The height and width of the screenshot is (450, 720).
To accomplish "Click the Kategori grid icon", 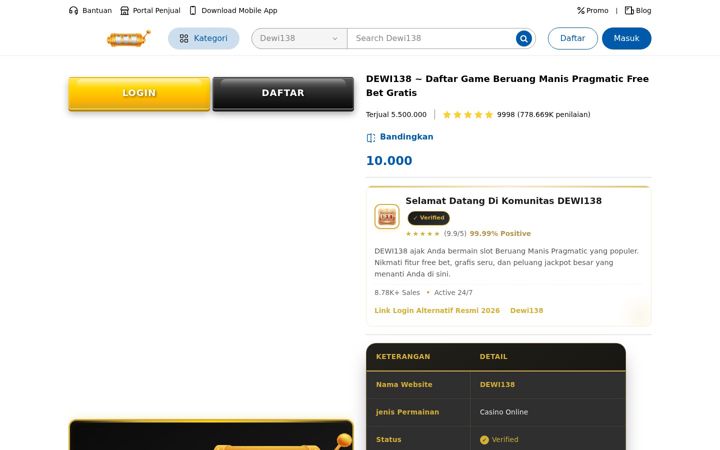I will click(184, 39).
